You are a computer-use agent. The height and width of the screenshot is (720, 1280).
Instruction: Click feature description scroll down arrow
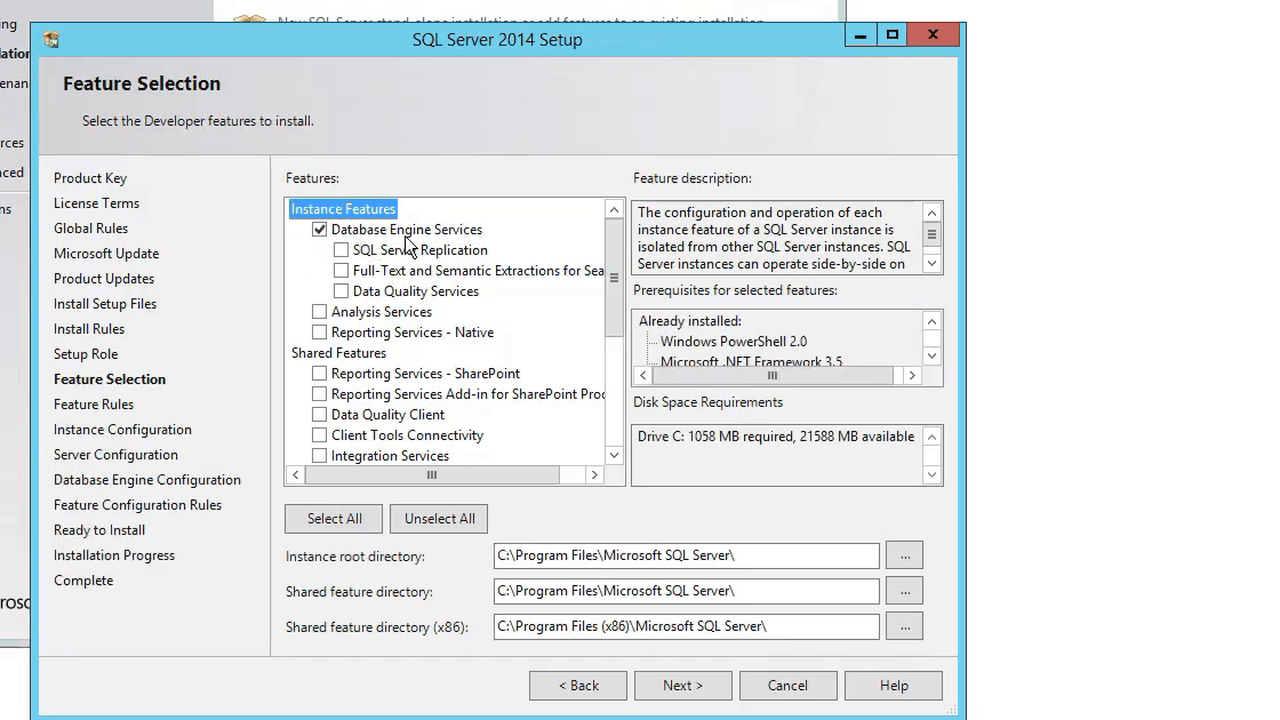931,264
